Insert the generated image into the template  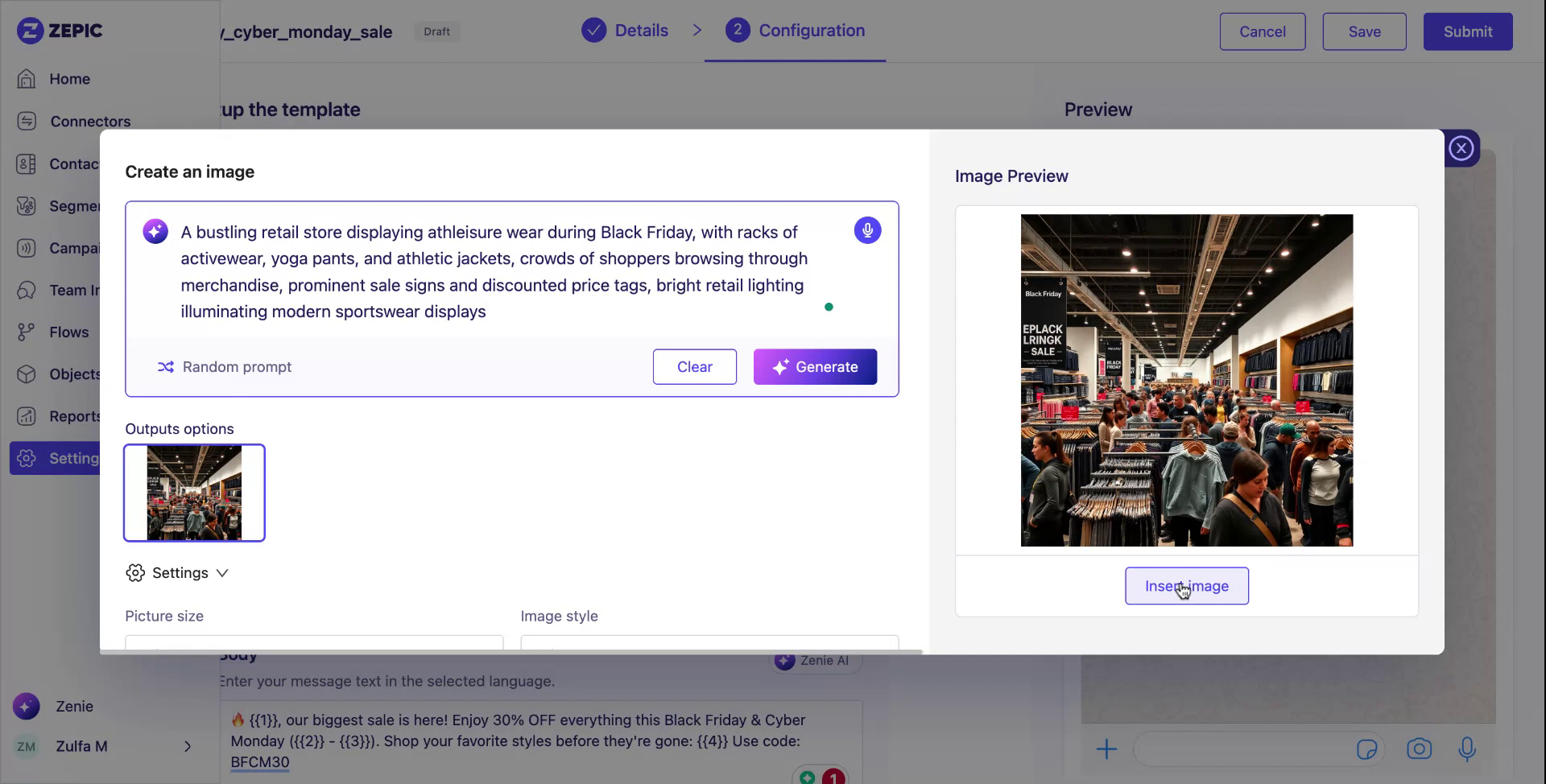pos(1186,585)
